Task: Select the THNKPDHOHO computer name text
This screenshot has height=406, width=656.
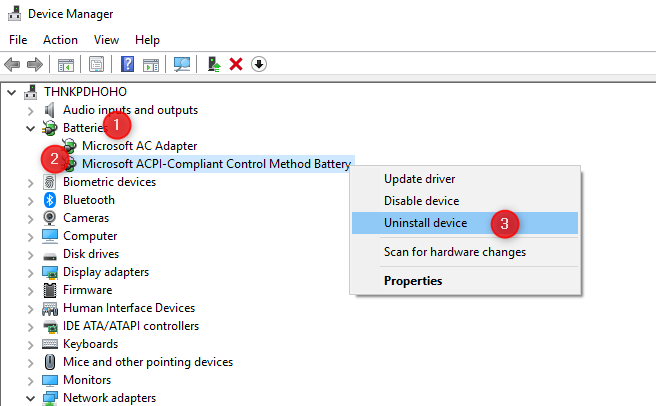Action: [x=85, y=92]
